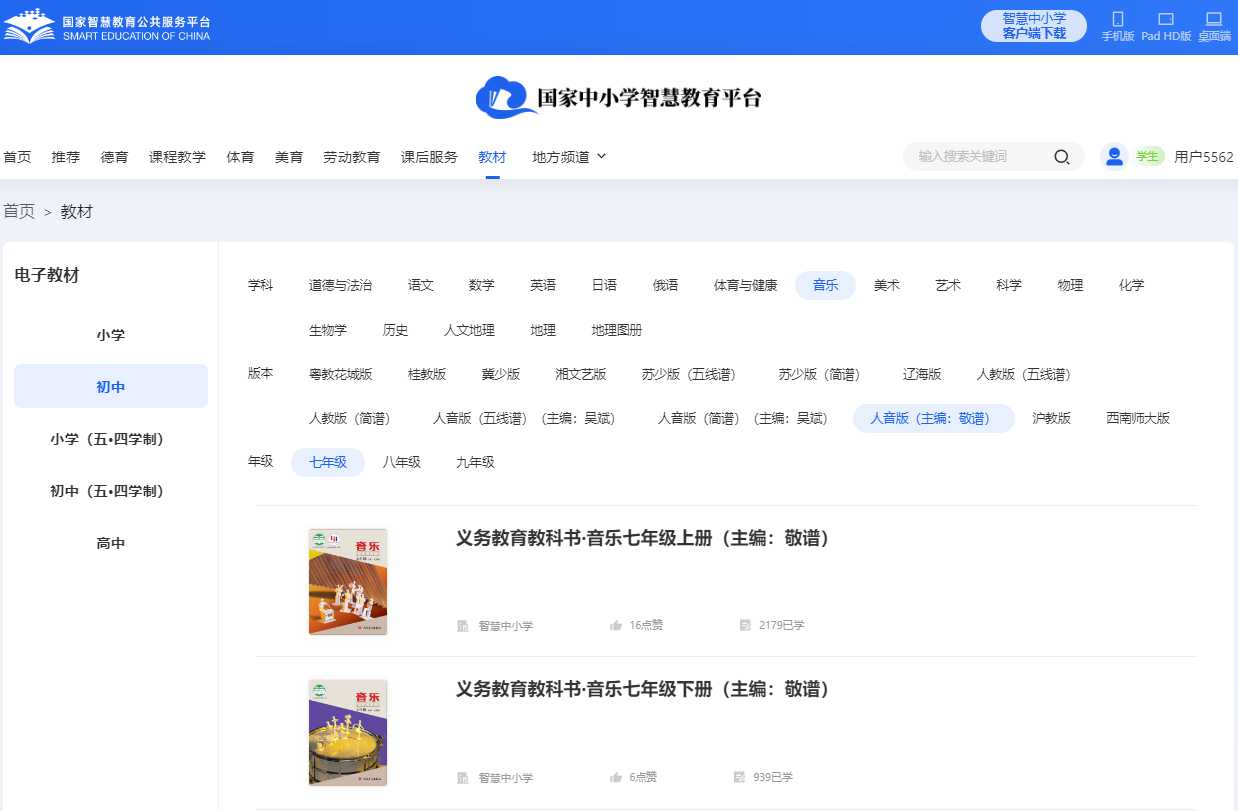The image size is (1238, 811).
Task: Select 初中（五•四学制） in sidebar
Action: [111, 491]
